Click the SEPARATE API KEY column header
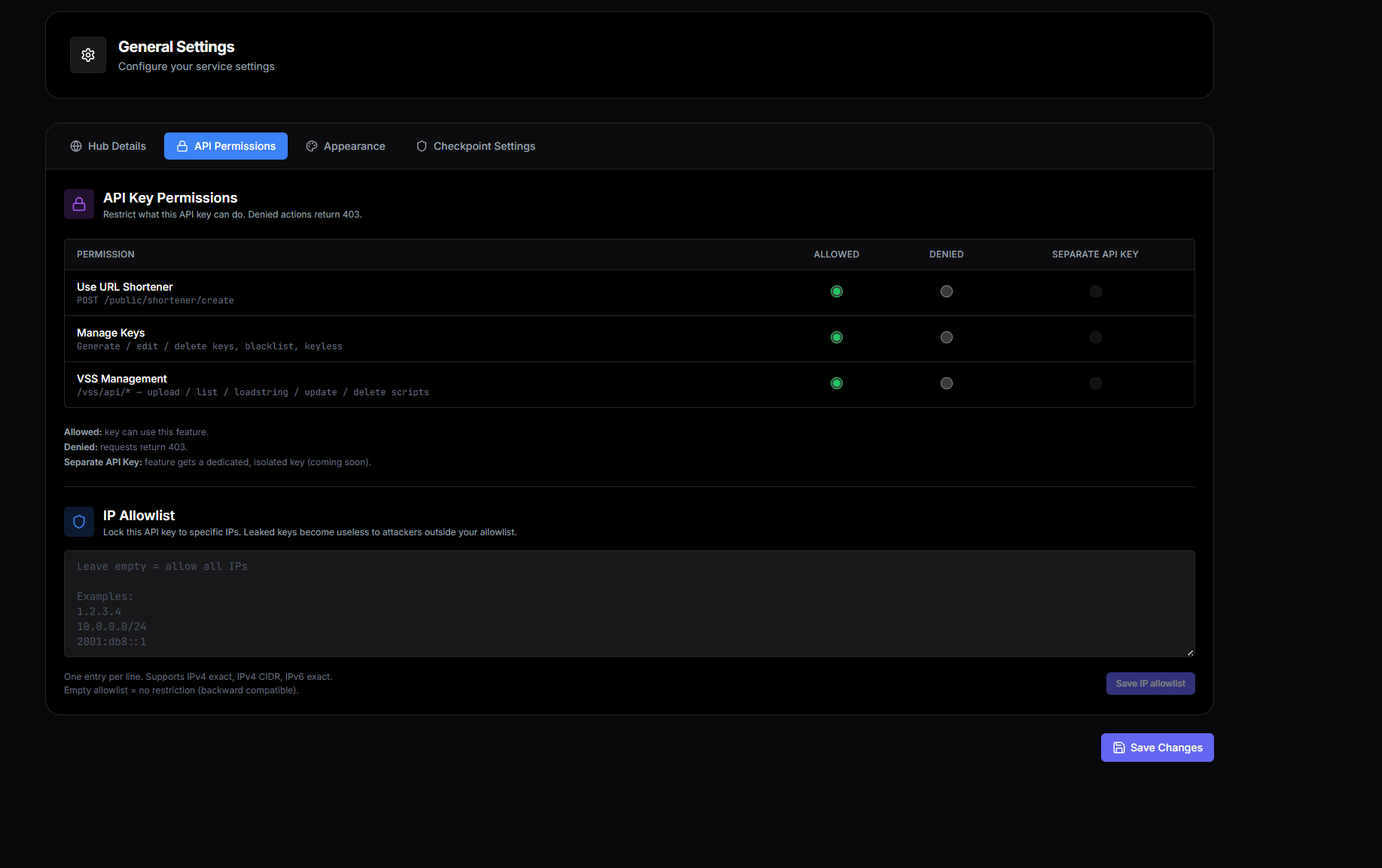 coord(1095,254)
